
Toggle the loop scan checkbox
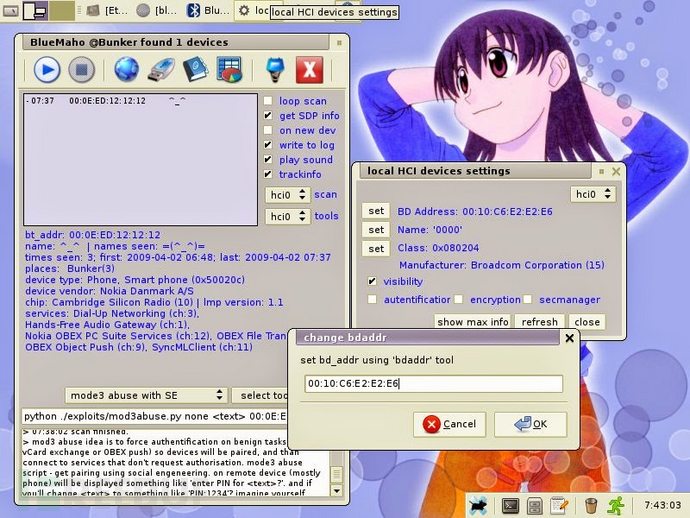click(268, 101)
